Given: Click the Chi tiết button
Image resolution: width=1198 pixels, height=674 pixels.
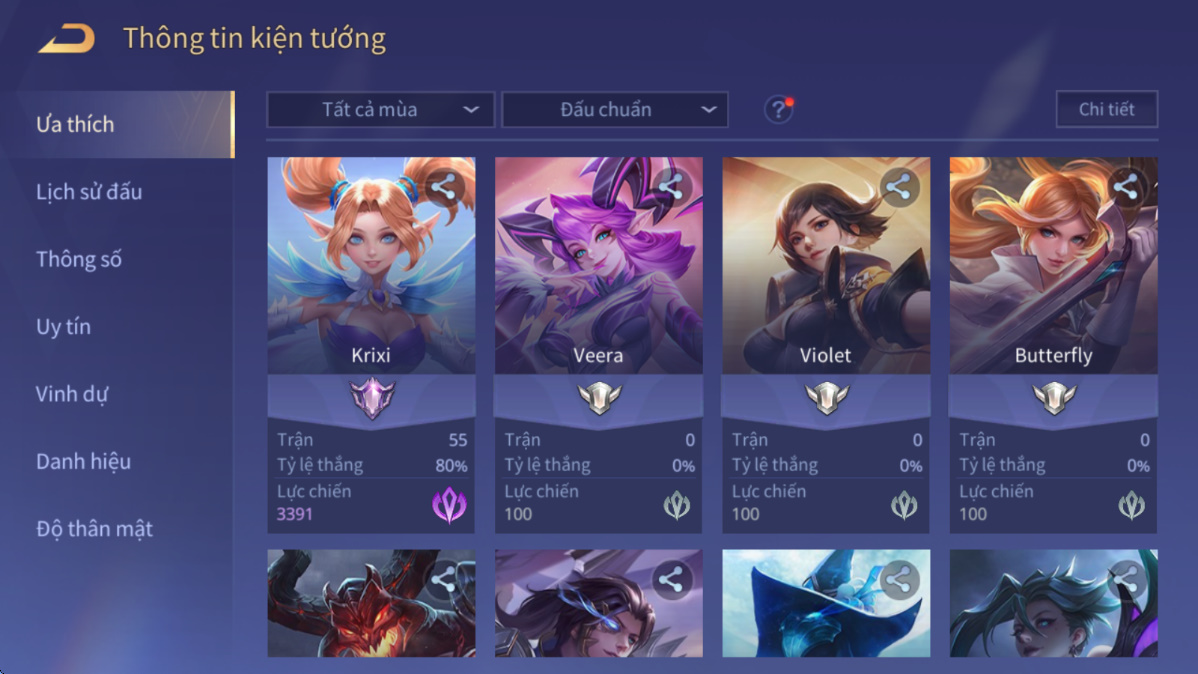Looking at the screenshot, I should (x=1106, y=109).
